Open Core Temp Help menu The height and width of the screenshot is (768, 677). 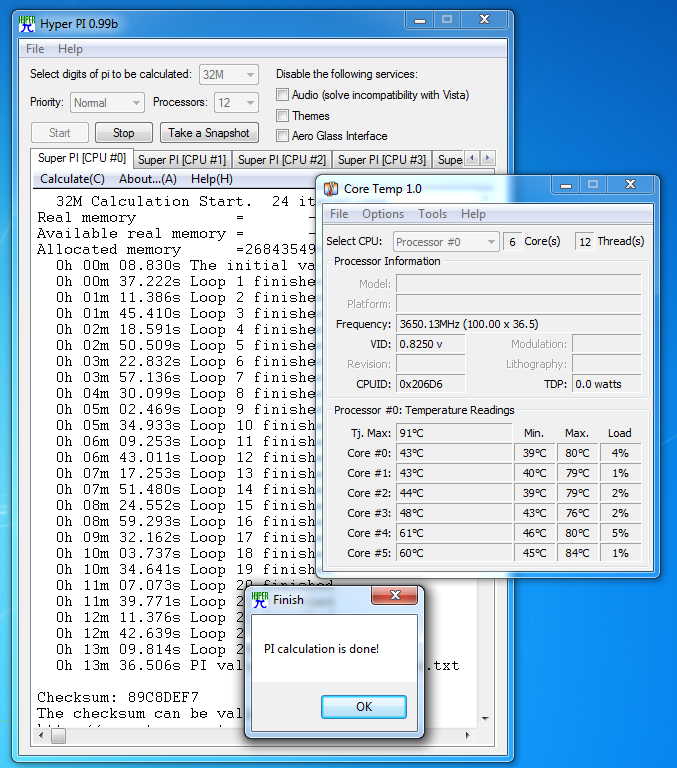(473, 214)
